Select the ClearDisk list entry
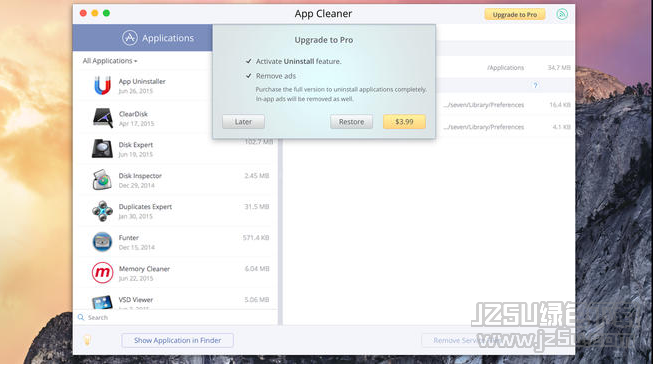This screenshot has width=653, height=366. pyautogui.click(x=175, y=118)
